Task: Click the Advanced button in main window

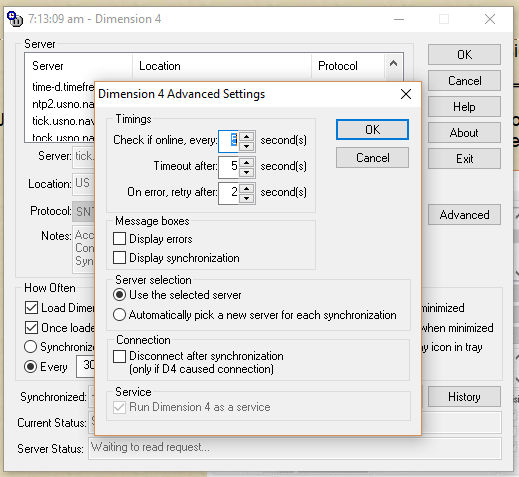Action: coord(464,214)
